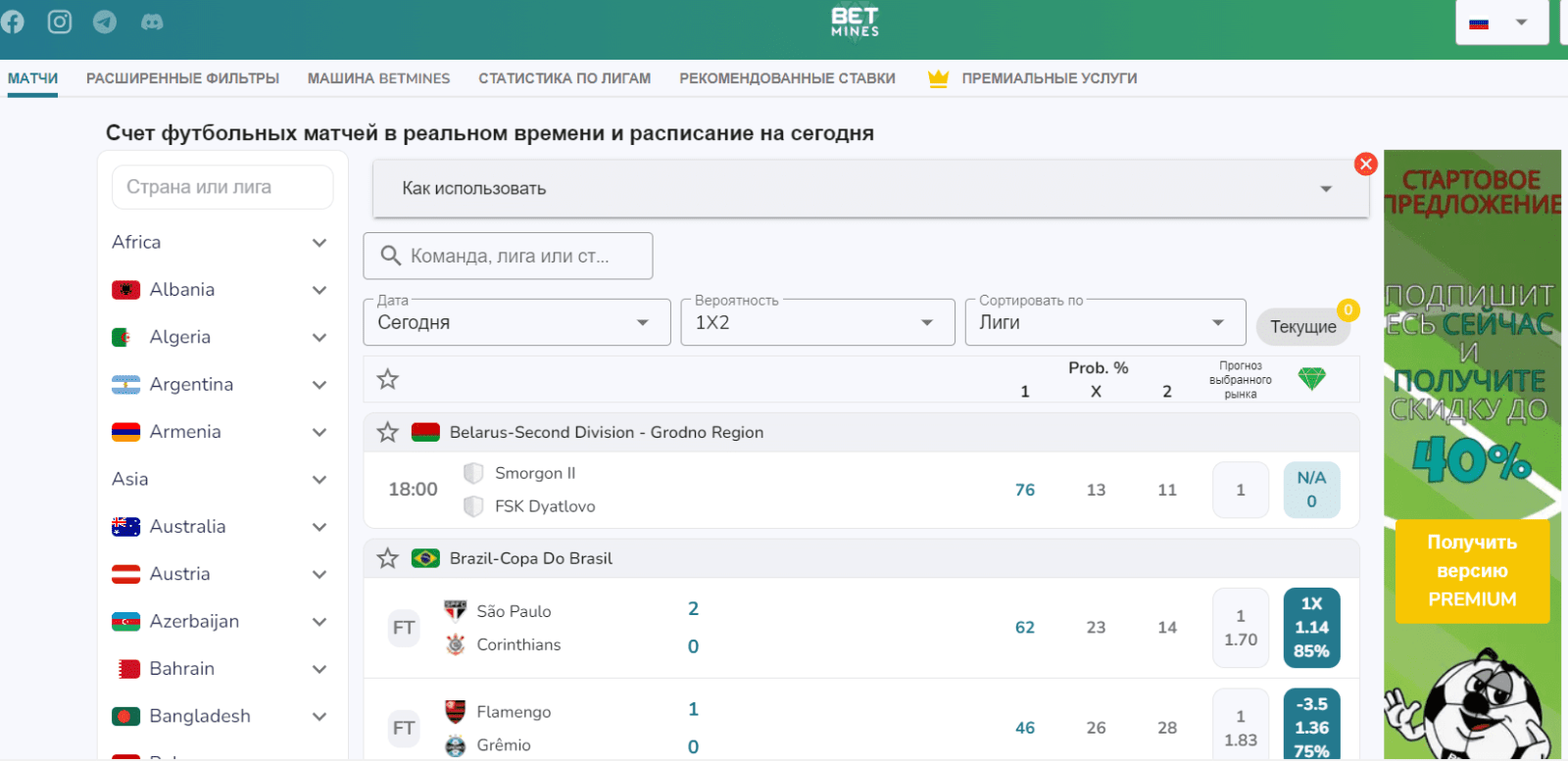The height and width of the screenshot is (761, 1568).
Task: Click the N/A 0 prediction badge
Action: pyautogui.click(x=1311, y=490)
